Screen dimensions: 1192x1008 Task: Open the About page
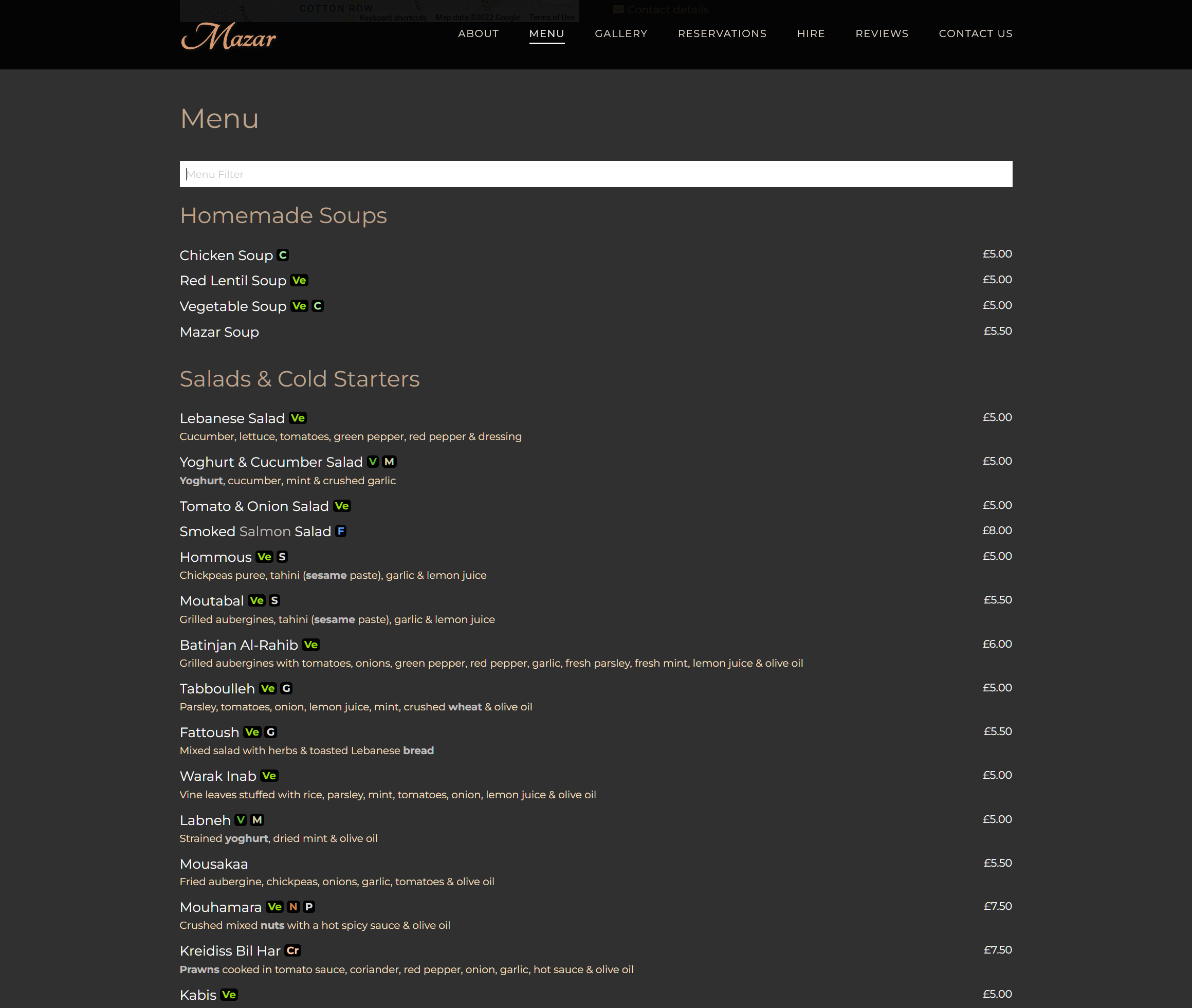(478, 33)
